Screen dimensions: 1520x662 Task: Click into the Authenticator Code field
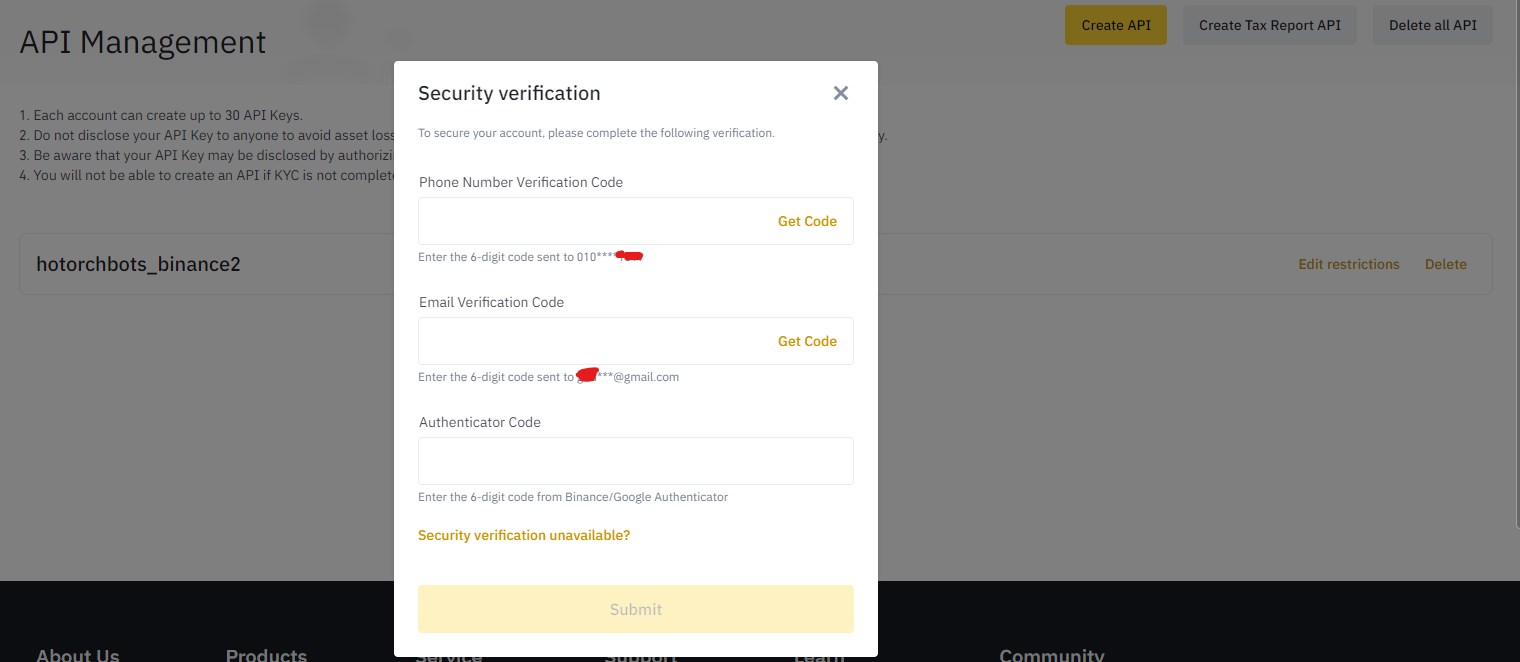coord(636,461)
